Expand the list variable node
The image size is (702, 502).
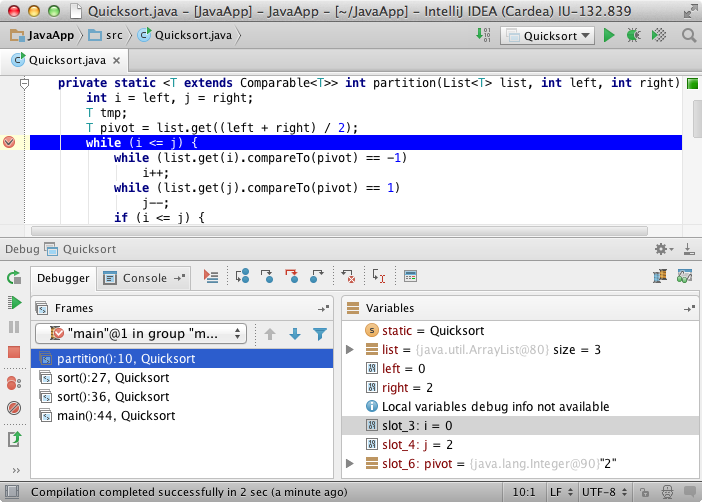(x=349, y=350)
